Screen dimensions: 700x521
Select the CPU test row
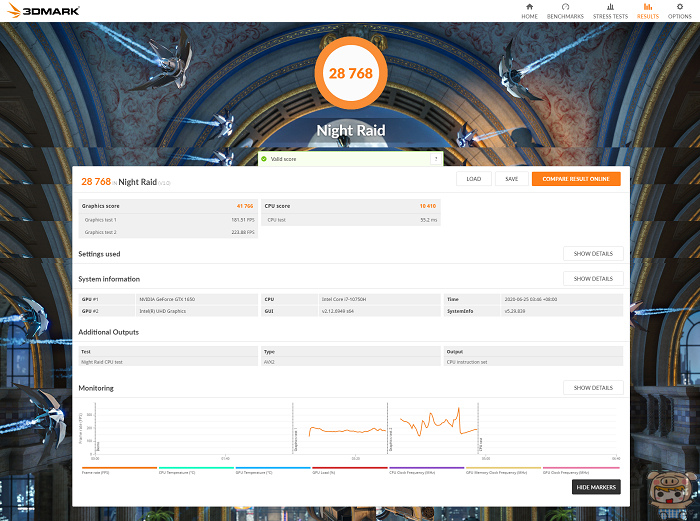(x=351, y=220)
